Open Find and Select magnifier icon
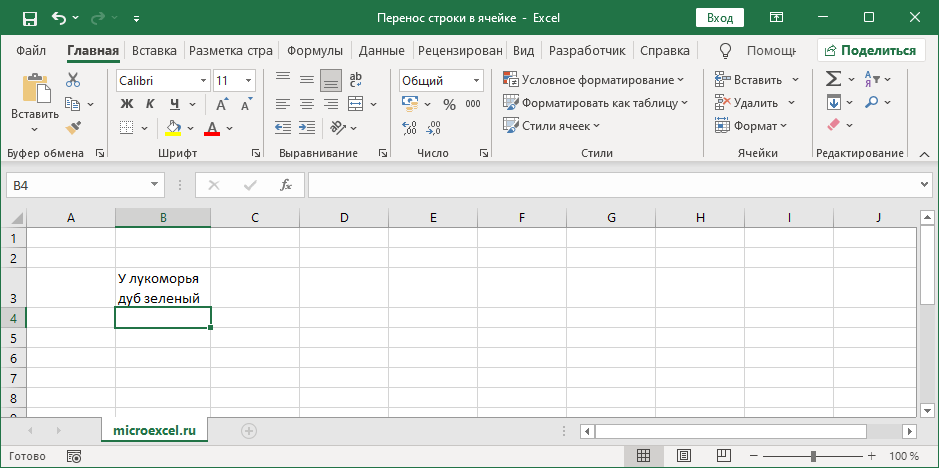 [x=872, y=102]
